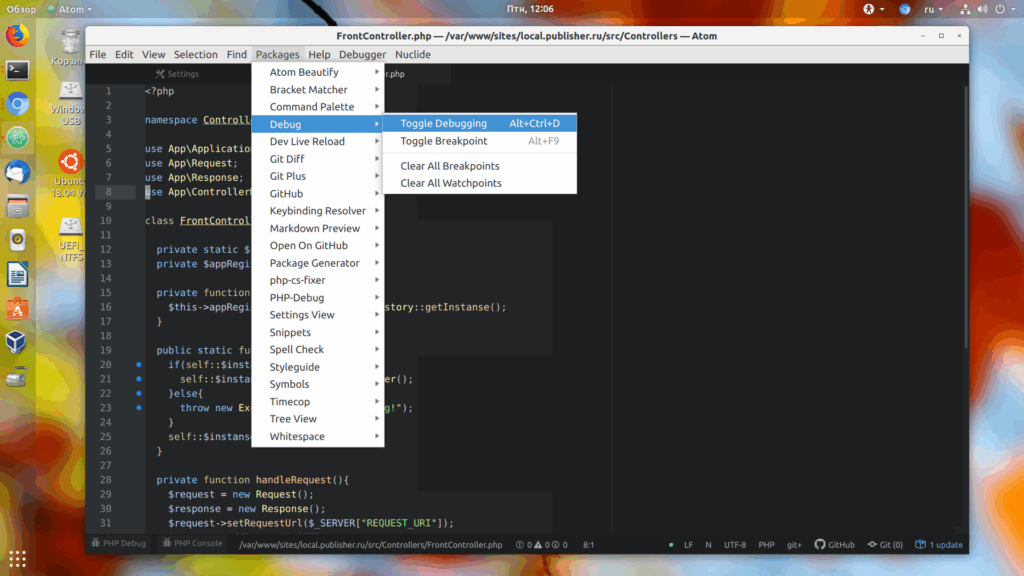This screenshot has height=576, width=1024.
Task: Click the editor vertical scrollbar
Action: point(965,216)
